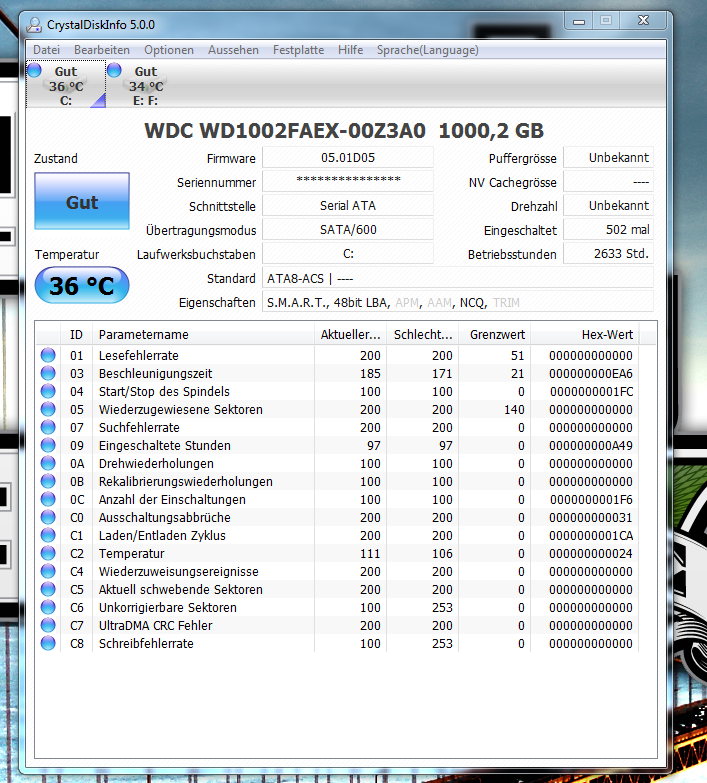
Task: Click status icon of Unkorrigierbare Sektoren row
Action: (48, 607)
